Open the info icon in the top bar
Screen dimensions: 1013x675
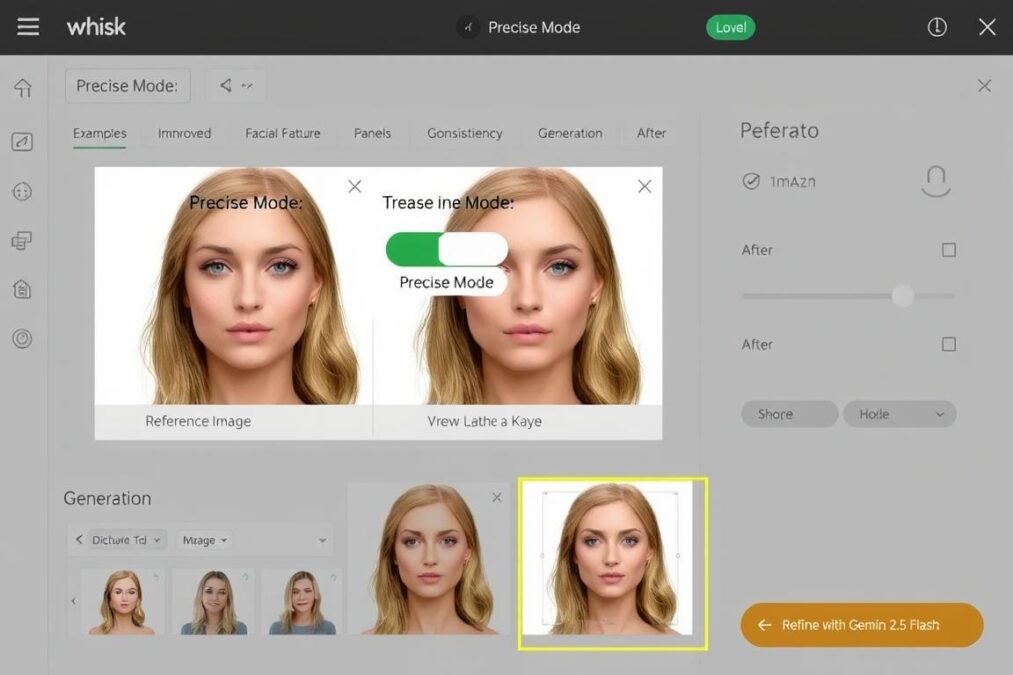pyautogui.click(x=936, y=27)
